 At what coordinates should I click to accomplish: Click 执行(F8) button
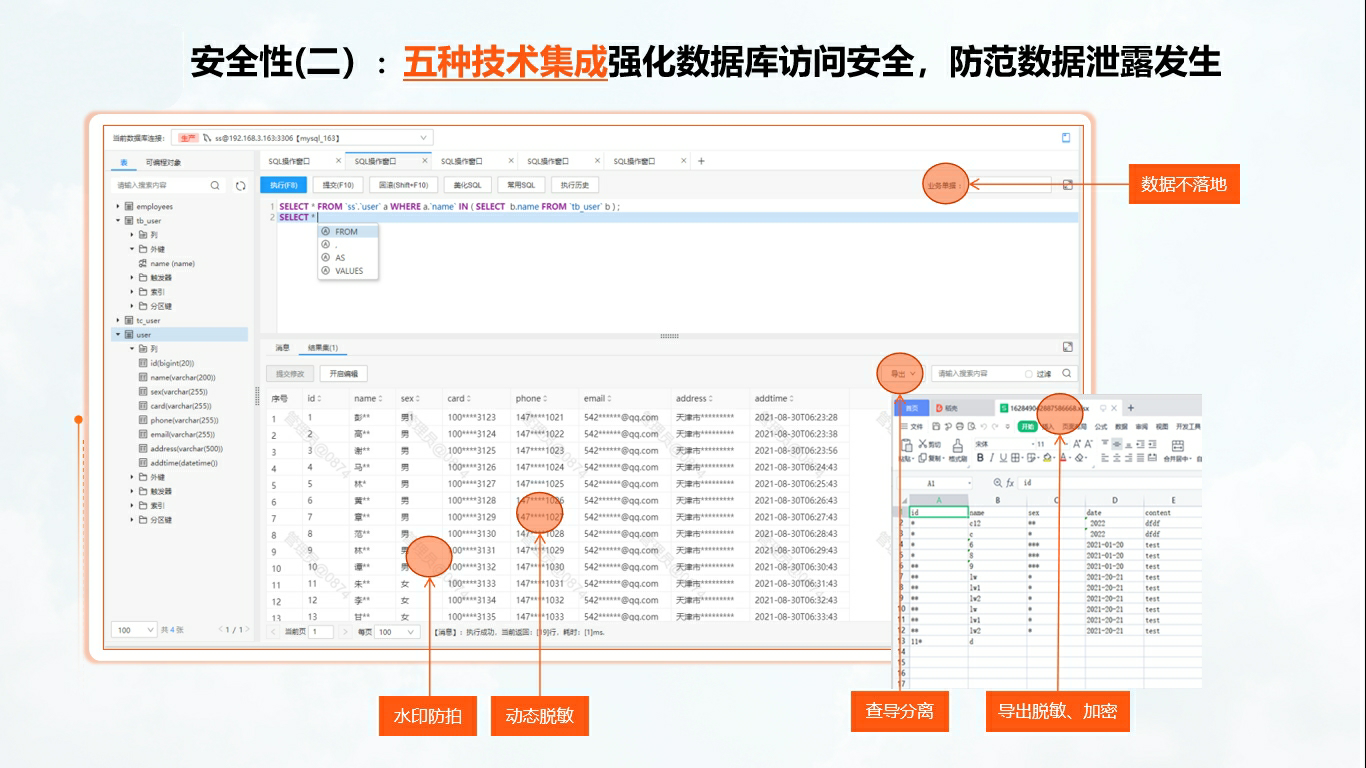(283, 185)
